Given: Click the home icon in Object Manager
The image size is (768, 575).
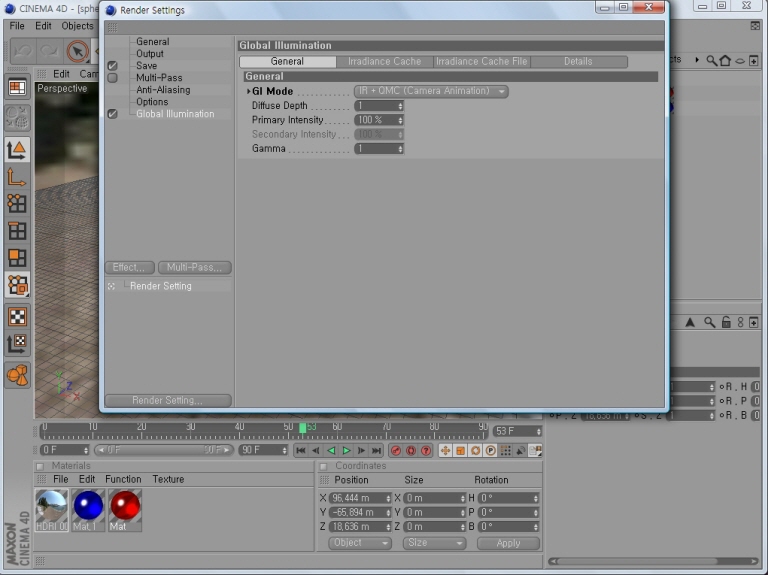Looking at the screenshot, I should [x=725, y=61].
